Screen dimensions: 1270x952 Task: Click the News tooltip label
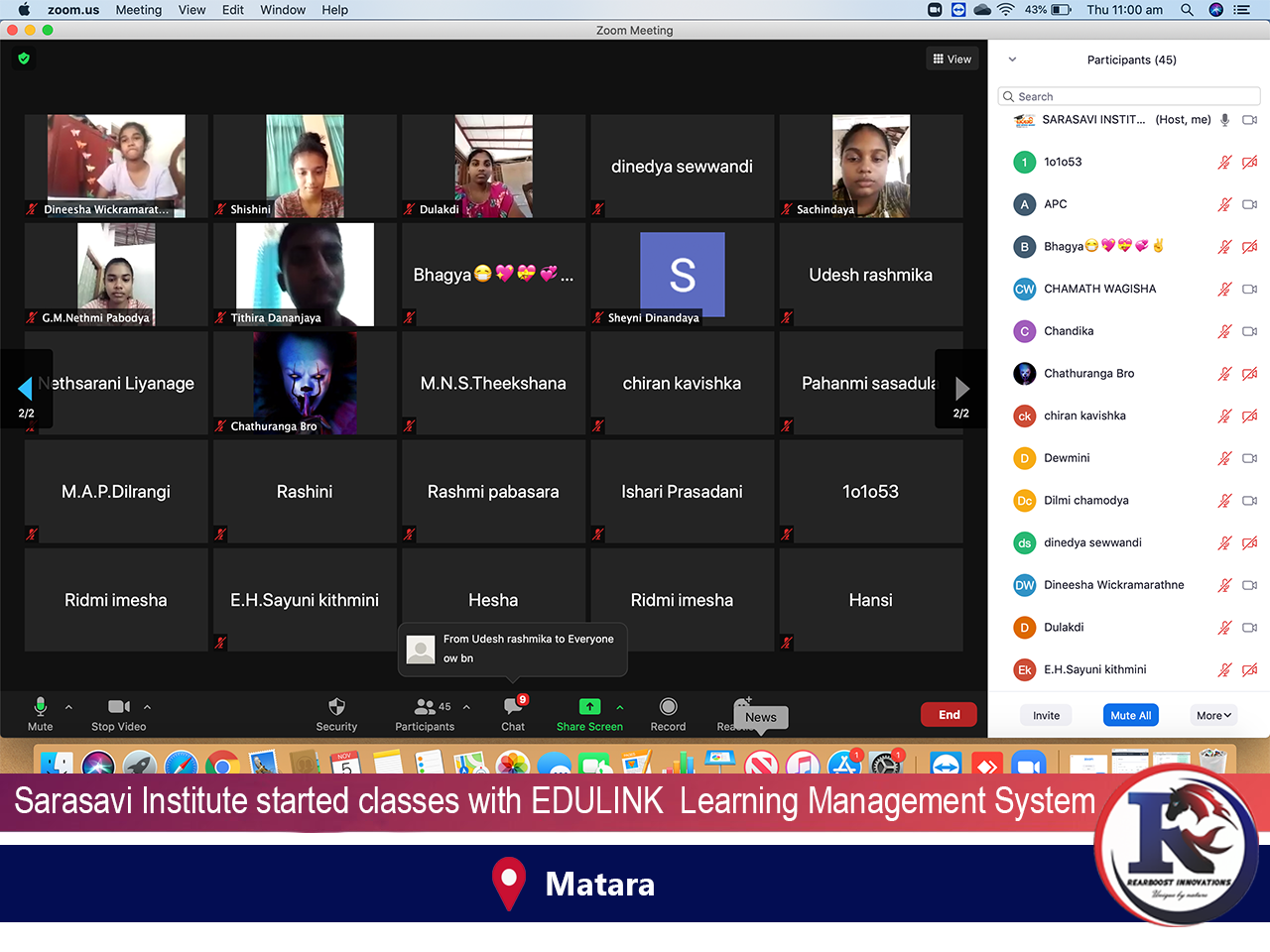(x=761, y=717)
